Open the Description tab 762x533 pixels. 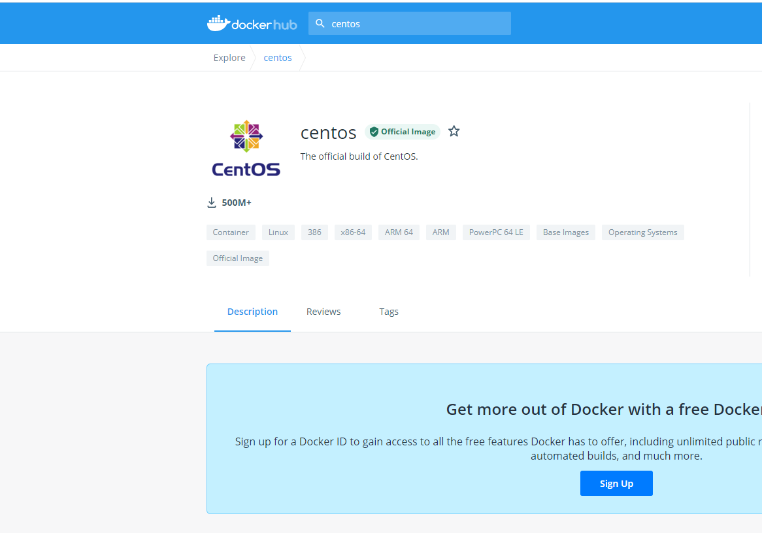(x=252, y=312)
